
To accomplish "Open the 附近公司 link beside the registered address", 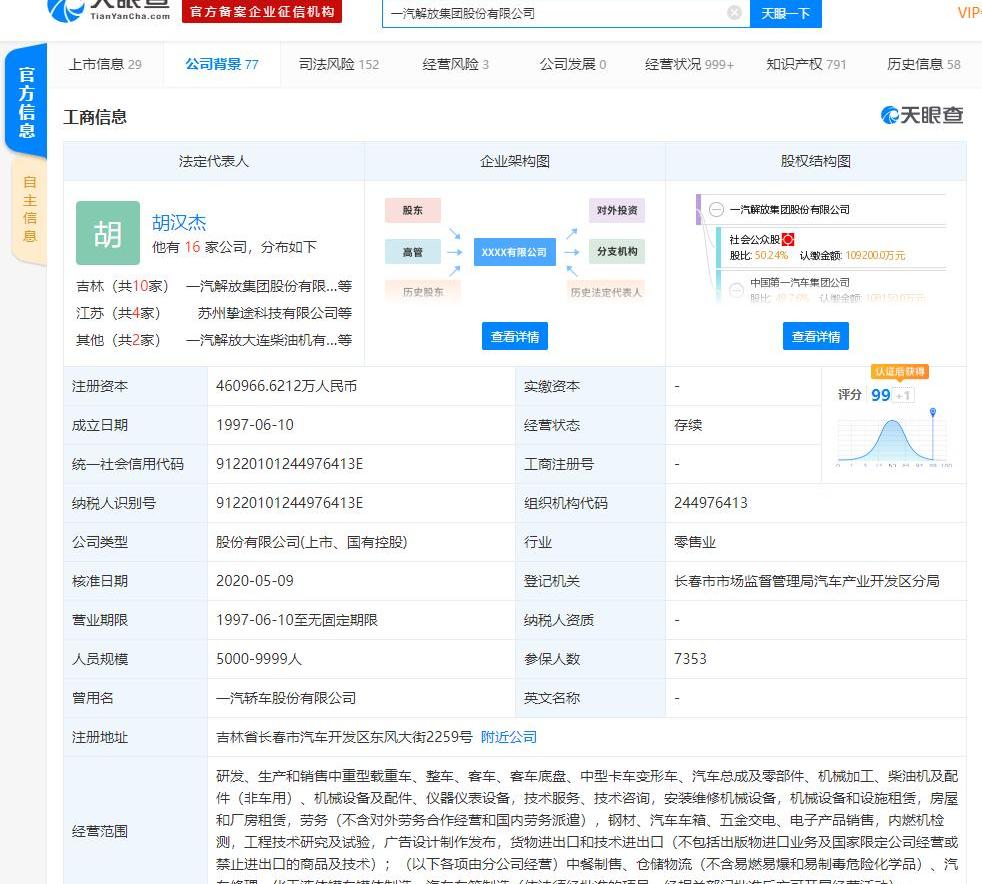I will pyautogui.click(x=509, y=737).
